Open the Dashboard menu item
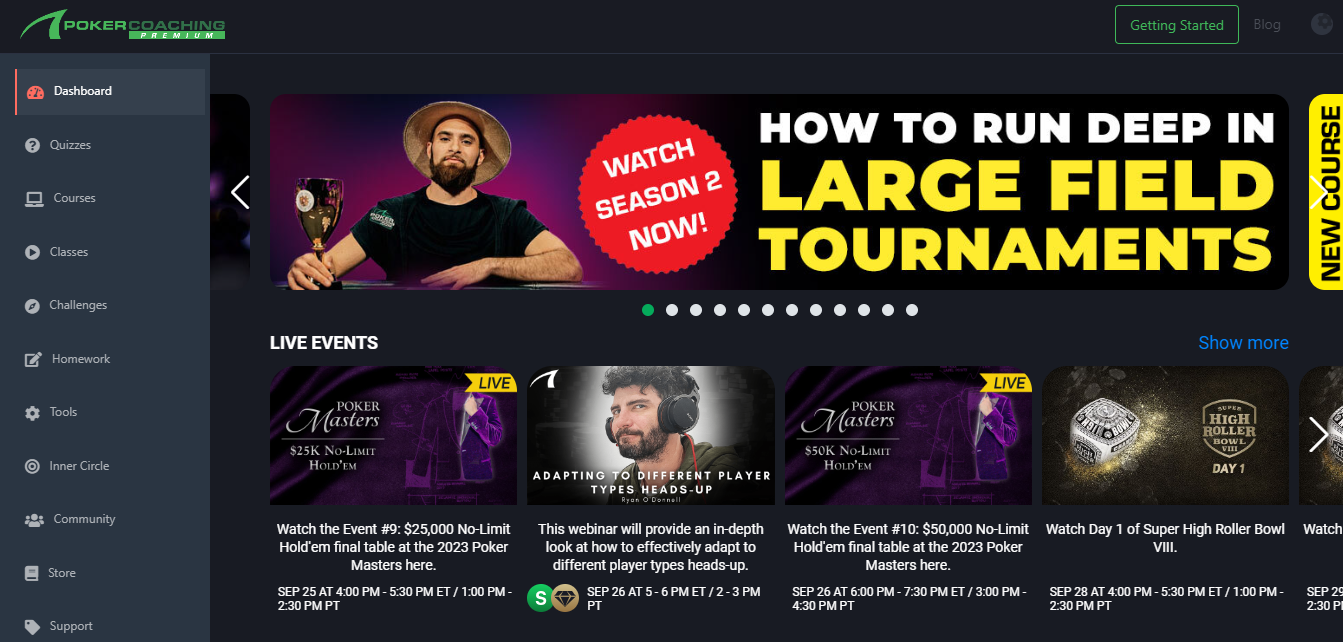The image size is (1343, 642). pos(110,91)
